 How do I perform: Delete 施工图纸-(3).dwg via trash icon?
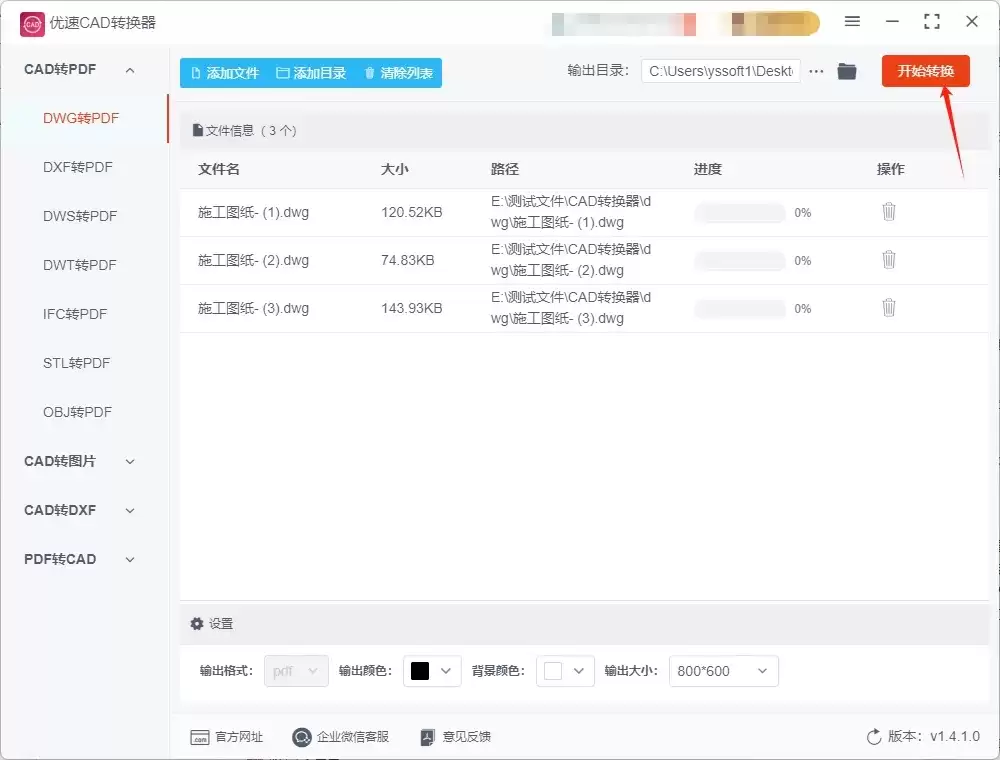coord(889,309)
